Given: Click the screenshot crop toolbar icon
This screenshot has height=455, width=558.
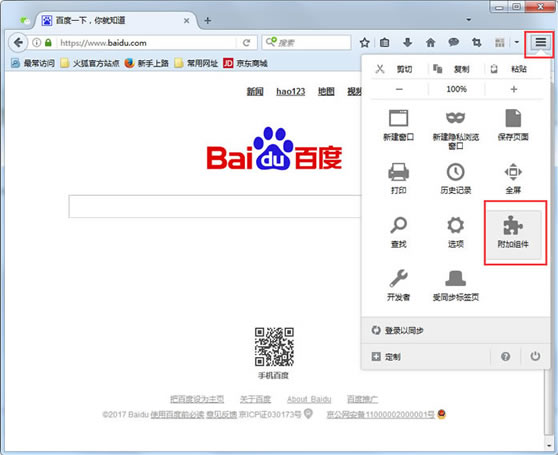Looking at the screenshot, I should pyautogui.click(x=477, y=43).
